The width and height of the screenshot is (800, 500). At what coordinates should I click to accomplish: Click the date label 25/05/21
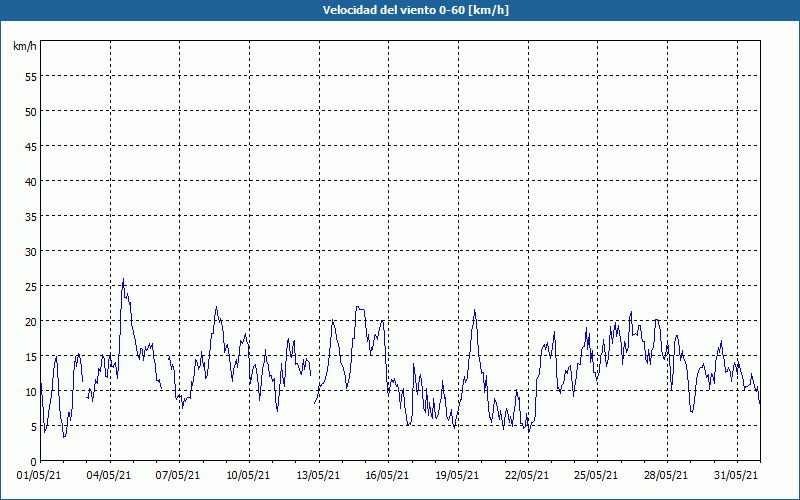(596, 476)
